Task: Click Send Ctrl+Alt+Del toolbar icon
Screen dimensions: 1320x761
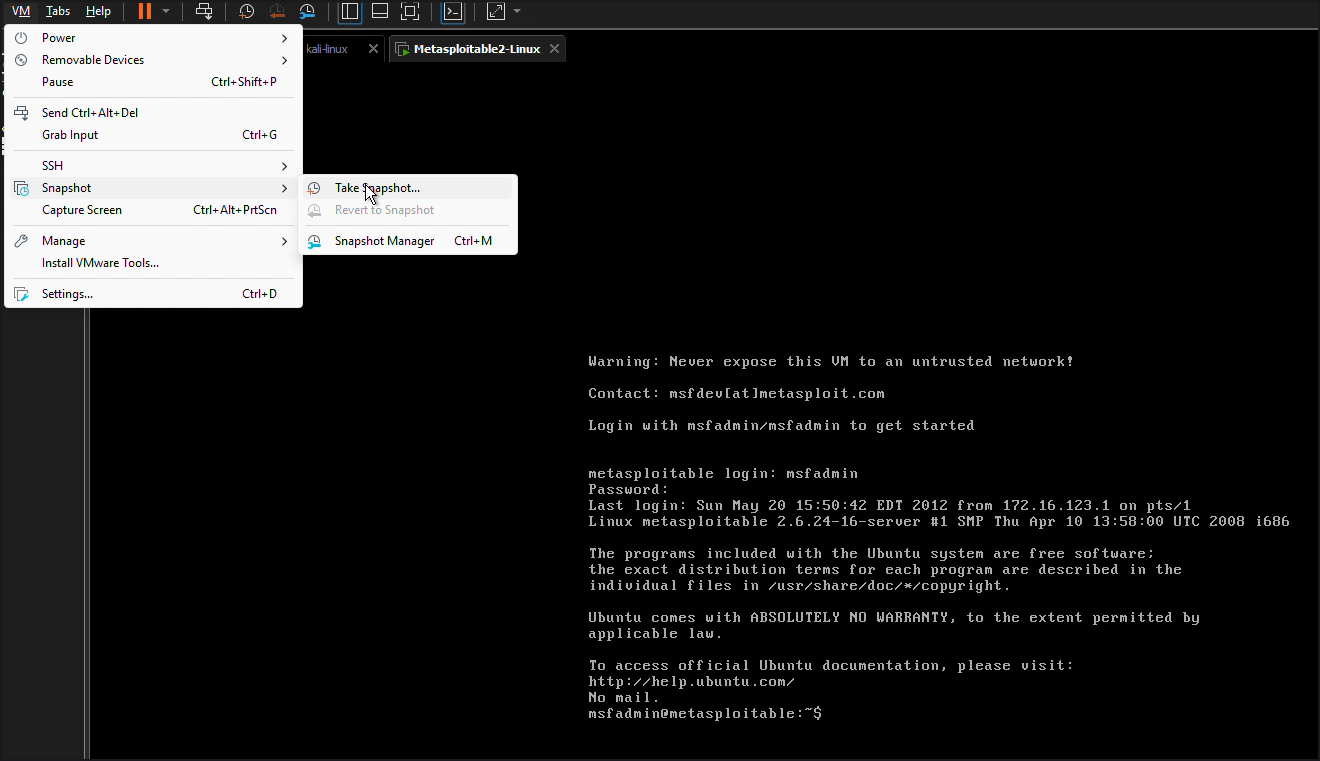Action: 204,11
